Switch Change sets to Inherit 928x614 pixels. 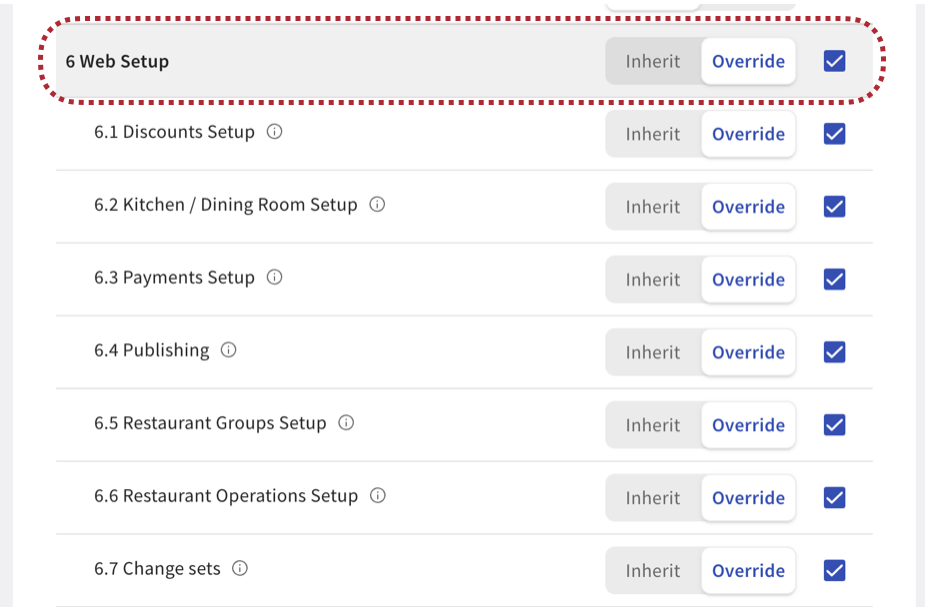pyautogui.click(x=652, y=571)
